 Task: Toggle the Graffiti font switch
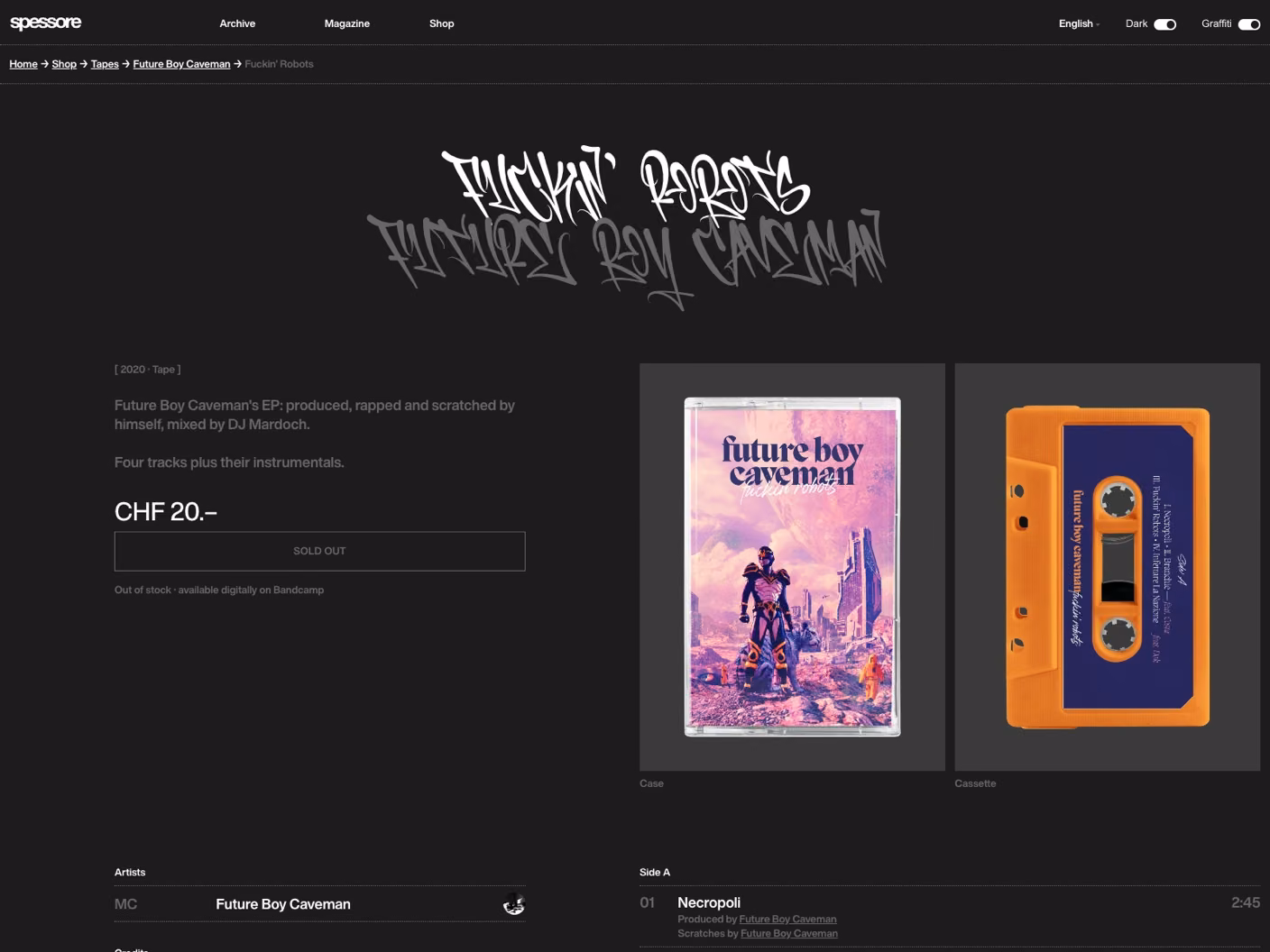[1248, 24]
